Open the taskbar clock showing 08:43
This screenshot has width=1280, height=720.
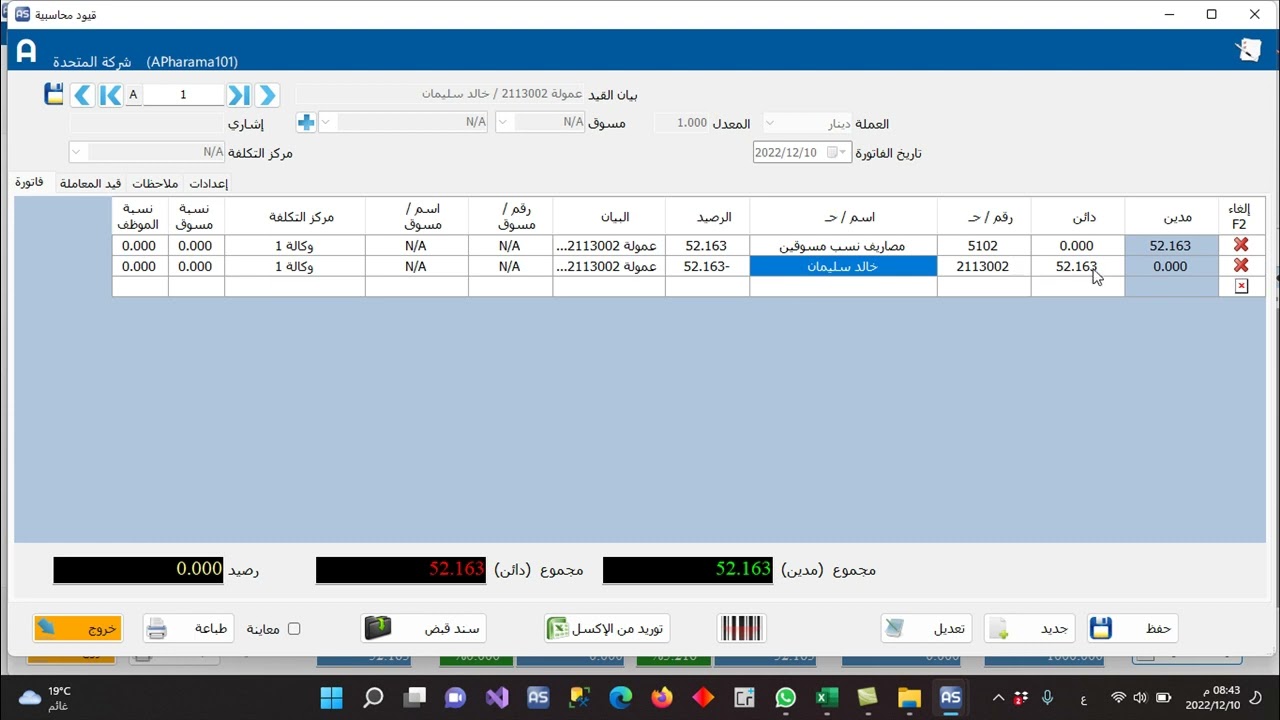tap(1214, 697)
